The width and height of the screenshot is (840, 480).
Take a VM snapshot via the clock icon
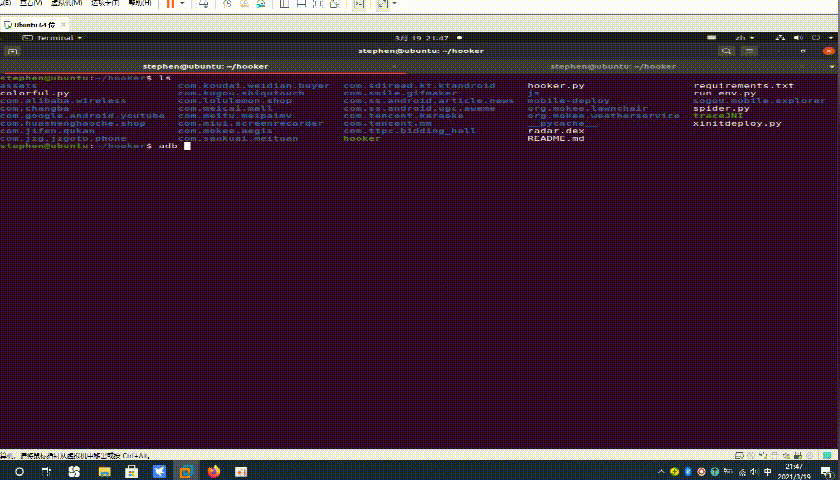(x=227, y=4)
